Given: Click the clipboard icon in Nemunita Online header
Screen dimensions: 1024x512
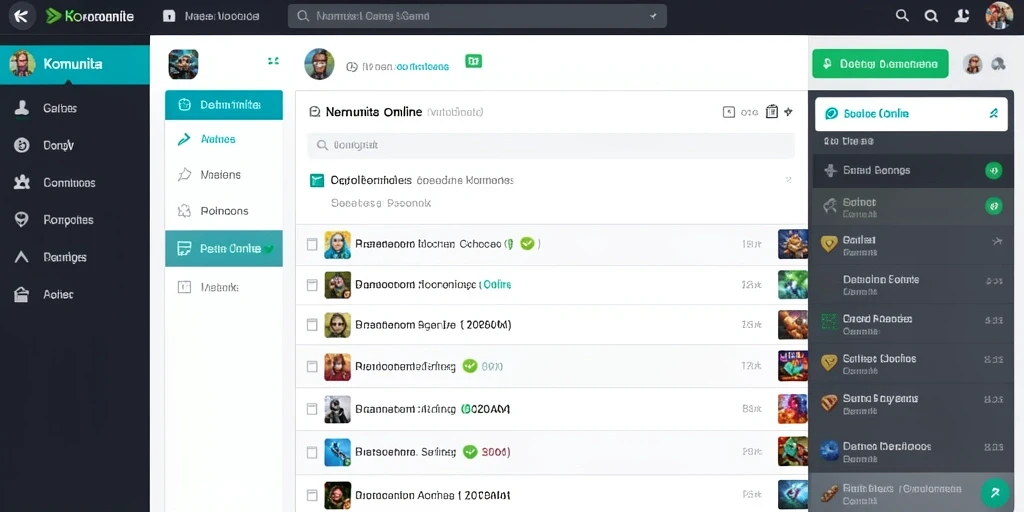Looking at the screenshot, I should (771, 112).
